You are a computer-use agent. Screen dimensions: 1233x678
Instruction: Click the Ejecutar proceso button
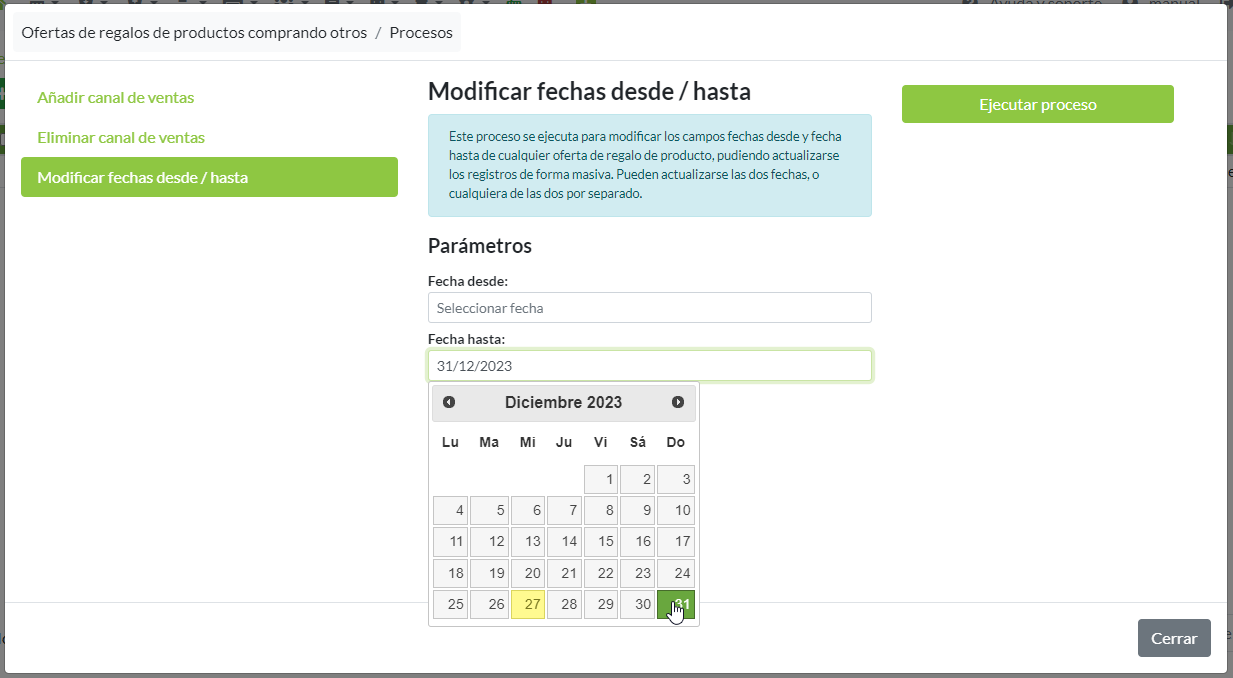1037,104
